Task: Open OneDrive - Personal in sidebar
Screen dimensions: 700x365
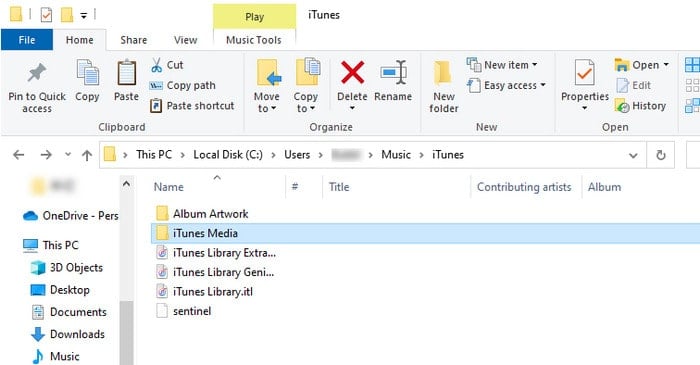Action: tap(71, 216)
